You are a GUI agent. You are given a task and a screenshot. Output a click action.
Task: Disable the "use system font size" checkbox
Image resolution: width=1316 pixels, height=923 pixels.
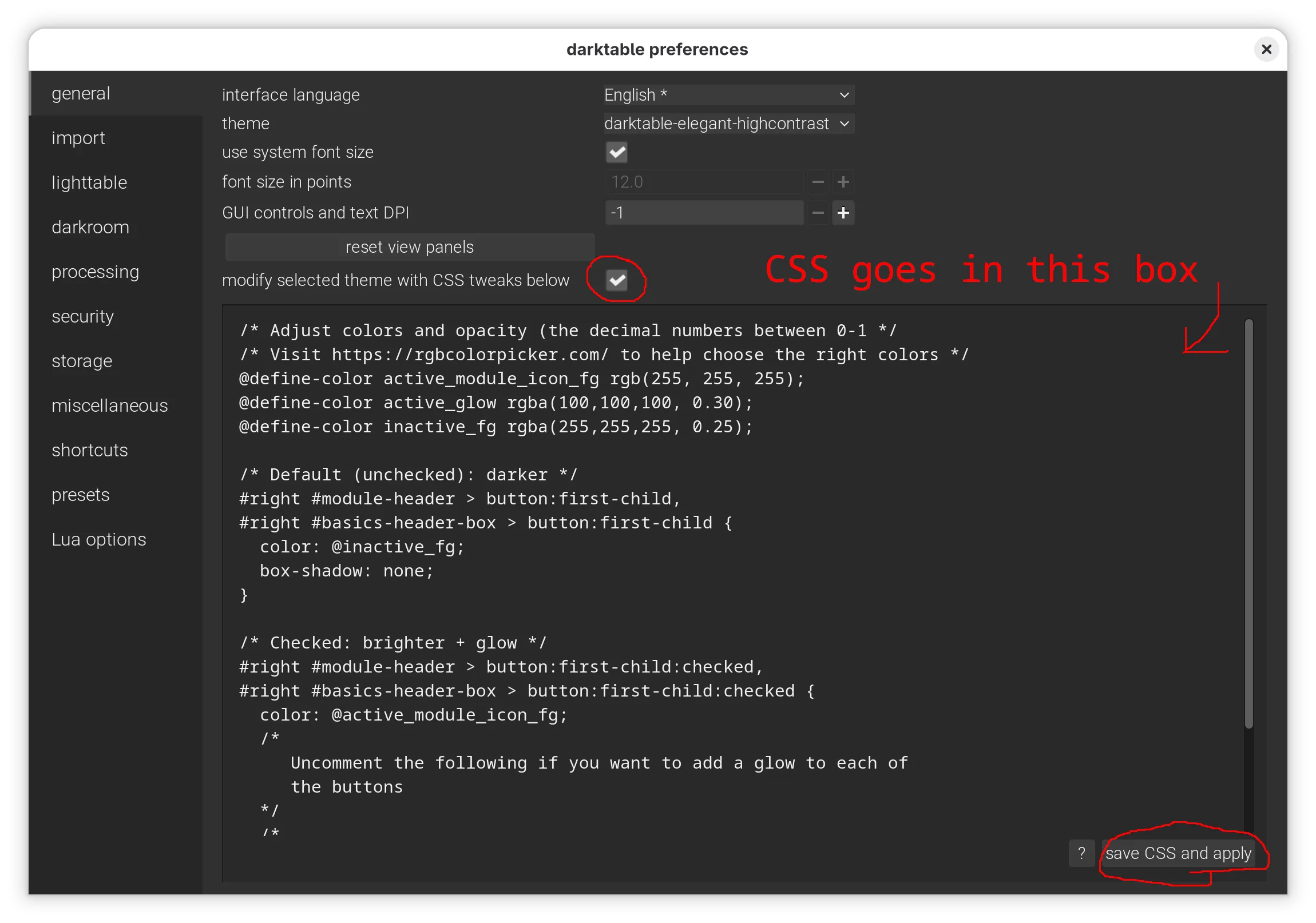(x=617, y=152)
